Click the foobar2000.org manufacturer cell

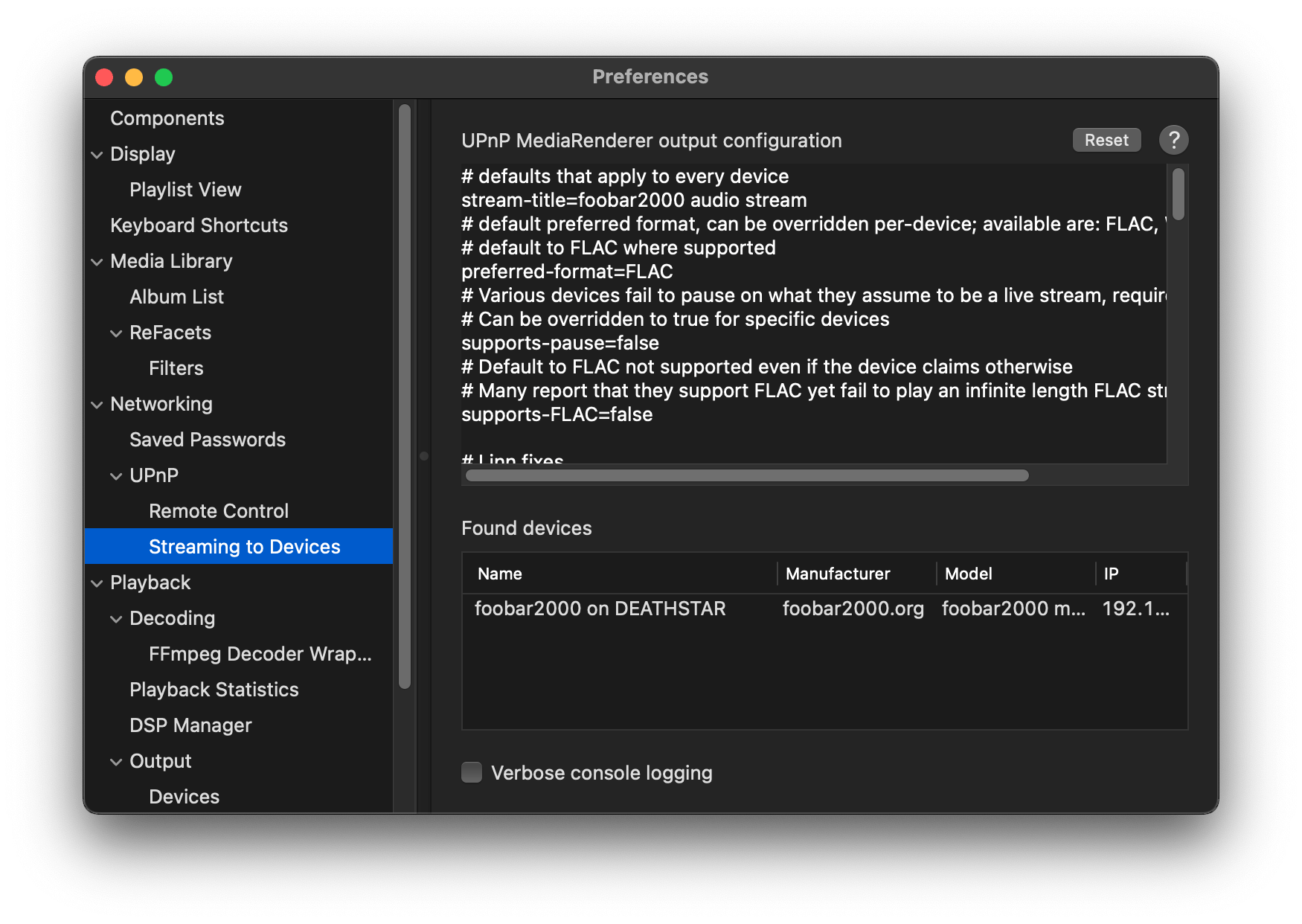853,609
